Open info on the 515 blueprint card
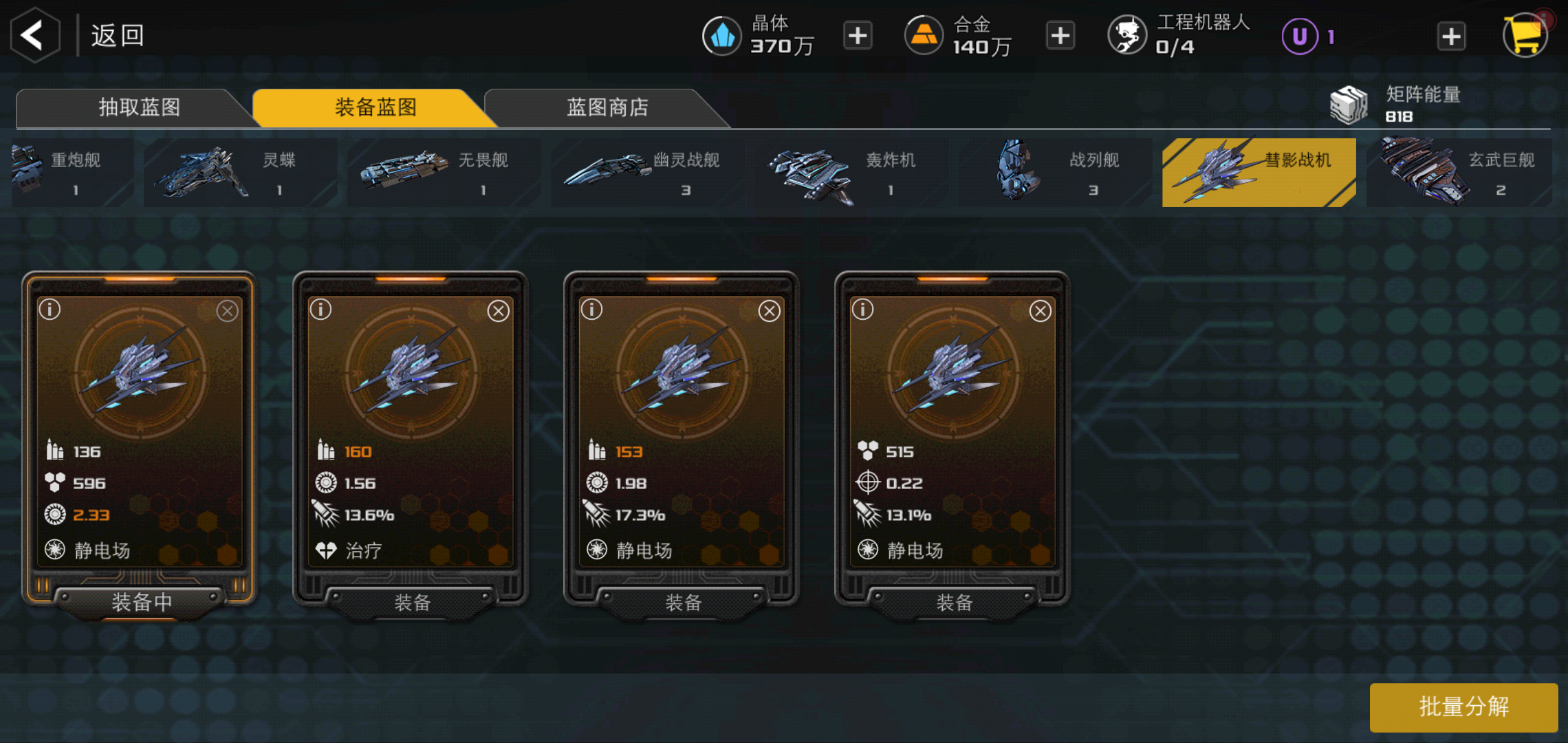The image size is (1568, 743). (x=862, y=310)
